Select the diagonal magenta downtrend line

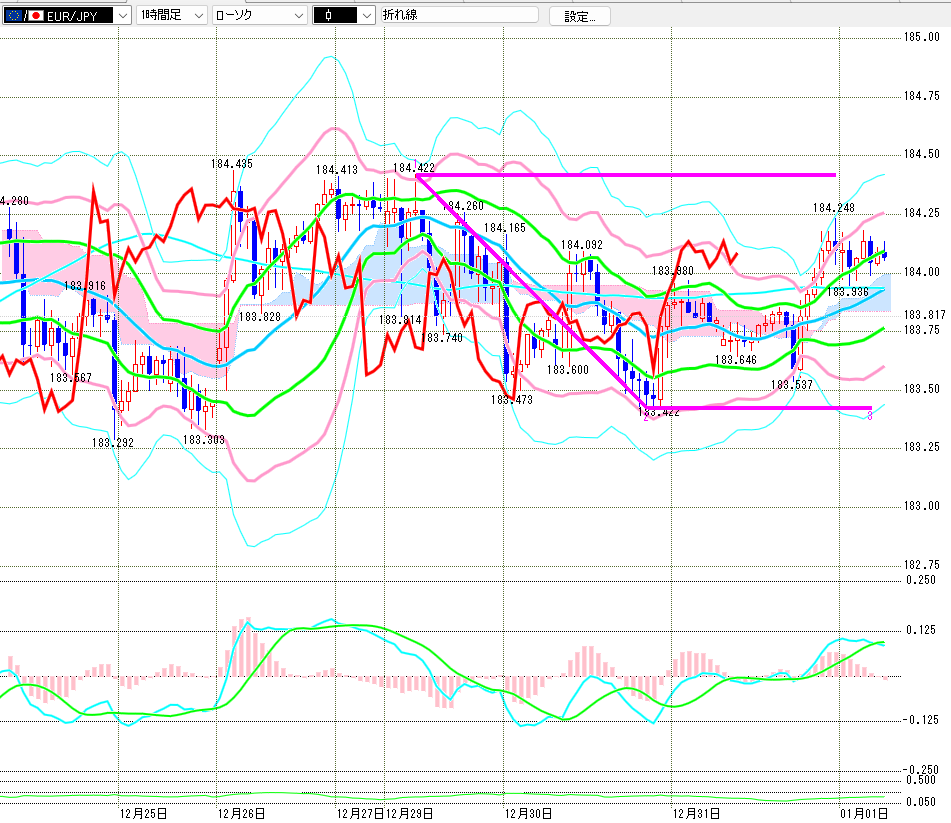[x=530, y=290]
